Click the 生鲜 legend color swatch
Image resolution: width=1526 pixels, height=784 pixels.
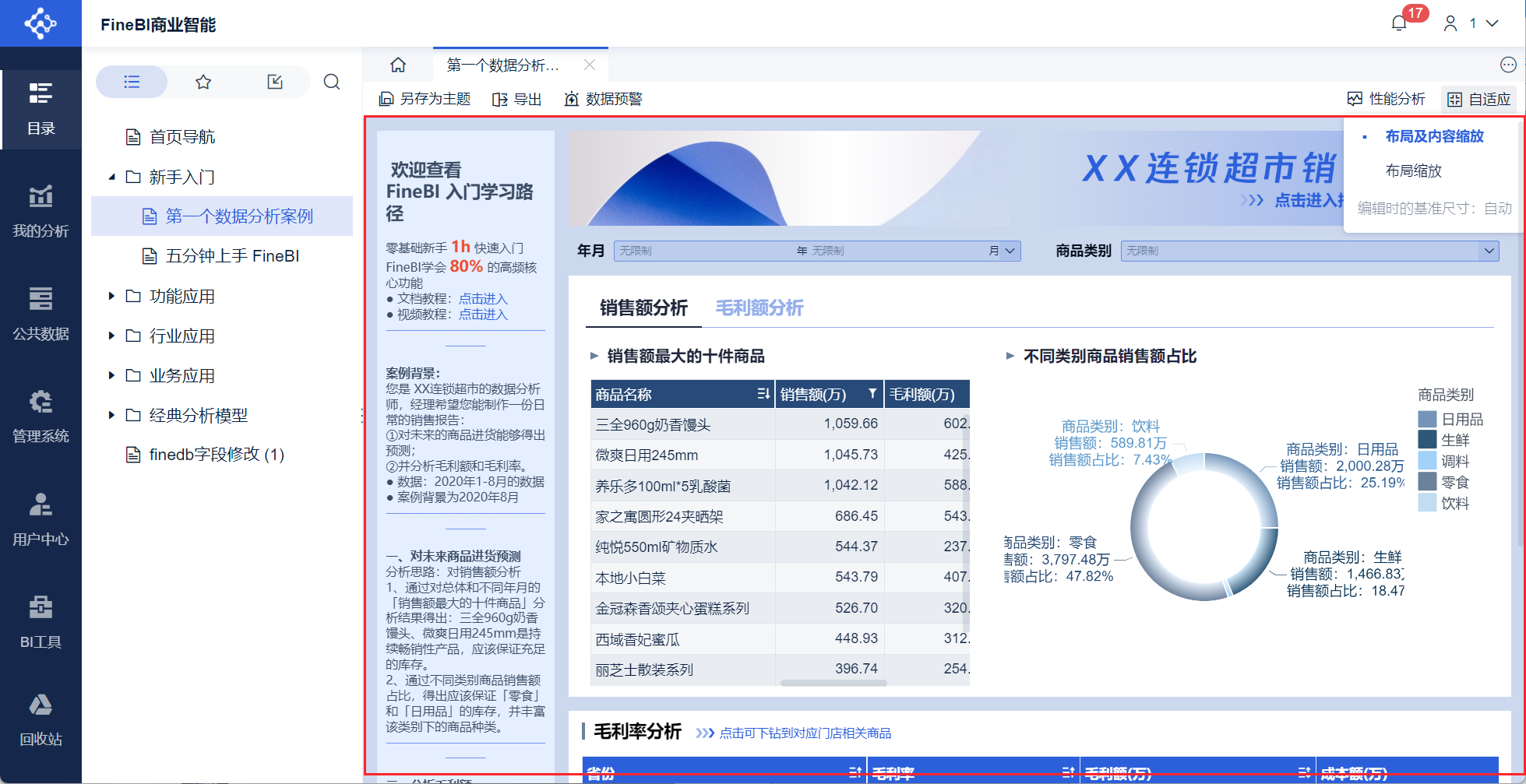[1427, 440]
